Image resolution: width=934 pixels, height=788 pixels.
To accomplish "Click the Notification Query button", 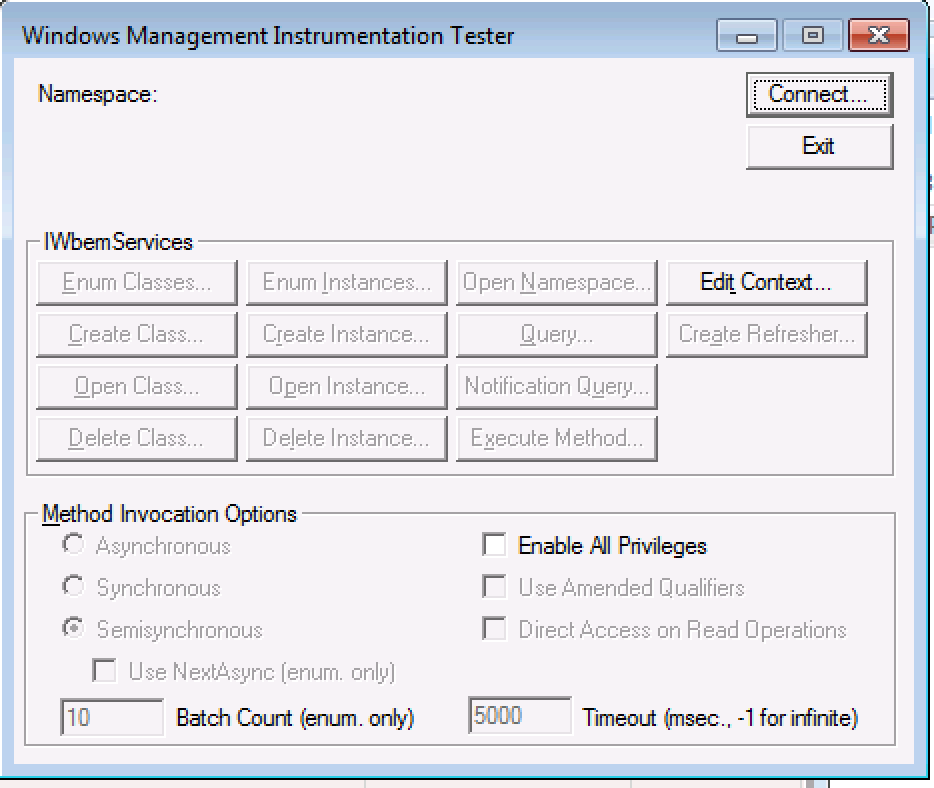I will click(x=556, y=387).
